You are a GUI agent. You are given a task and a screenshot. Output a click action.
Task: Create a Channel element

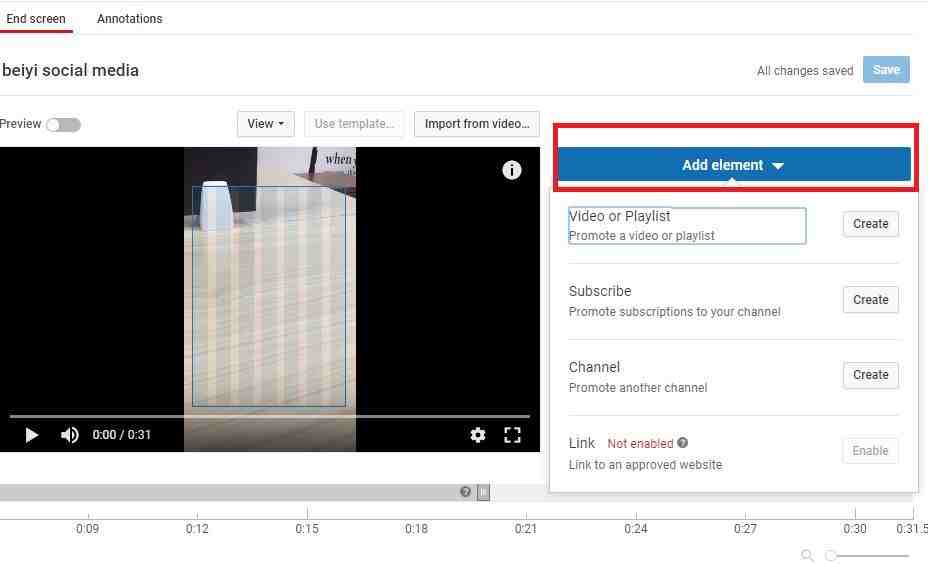click(x=870, y=375)
